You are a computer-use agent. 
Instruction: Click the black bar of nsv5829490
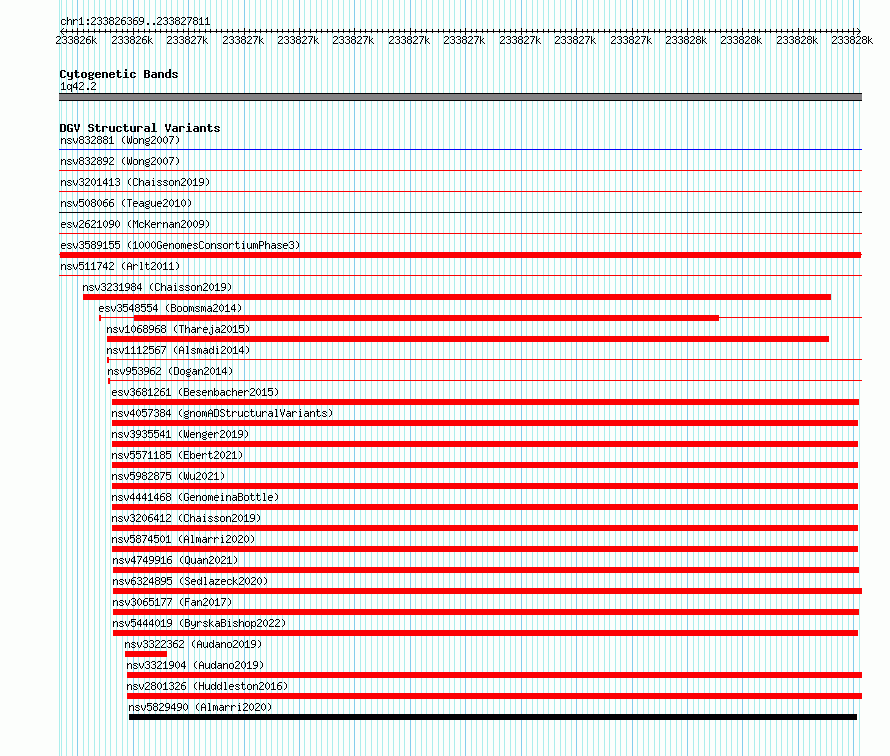click(493, 717)
